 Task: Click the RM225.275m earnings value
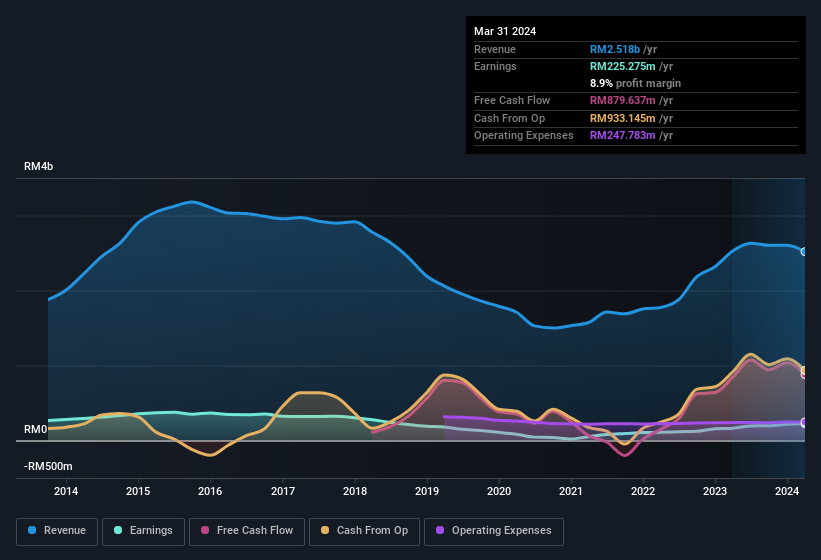point(623,66)
